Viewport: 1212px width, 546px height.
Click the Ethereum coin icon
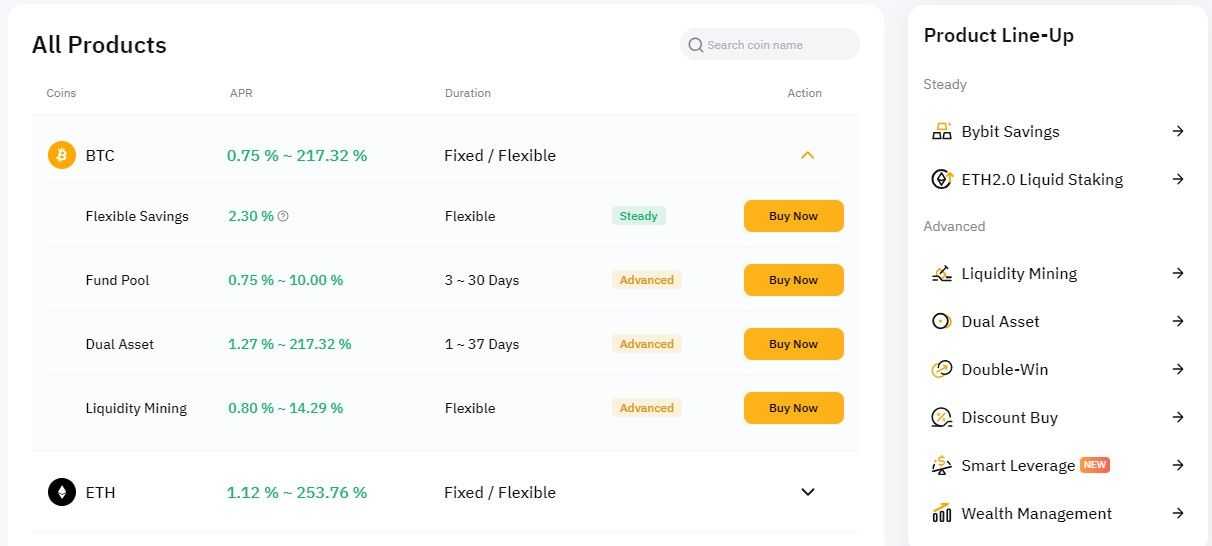62,492
